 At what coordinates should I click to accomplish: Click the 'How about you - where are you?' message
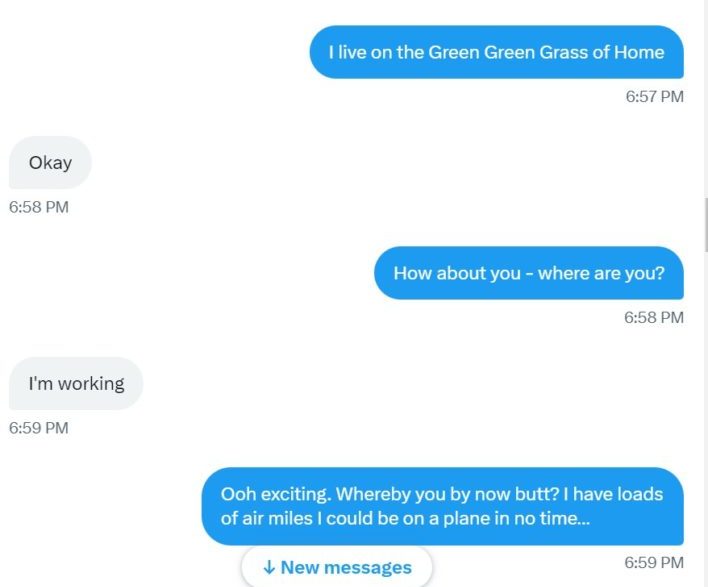pos(529,273)
